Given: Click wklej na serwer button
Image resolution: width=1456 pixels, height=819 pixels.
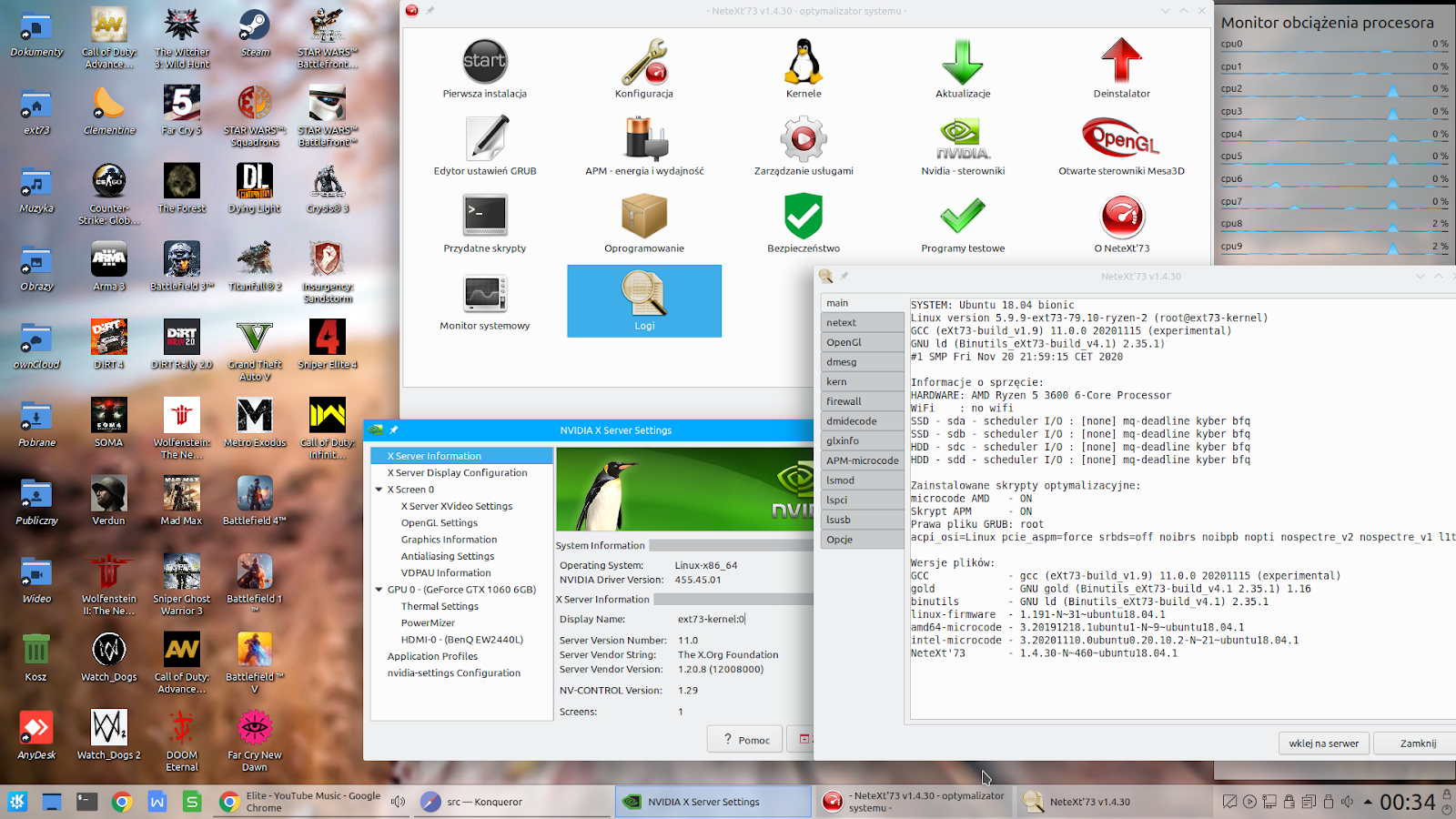Looking at the screenshot, I should [x=1324, y=743].
